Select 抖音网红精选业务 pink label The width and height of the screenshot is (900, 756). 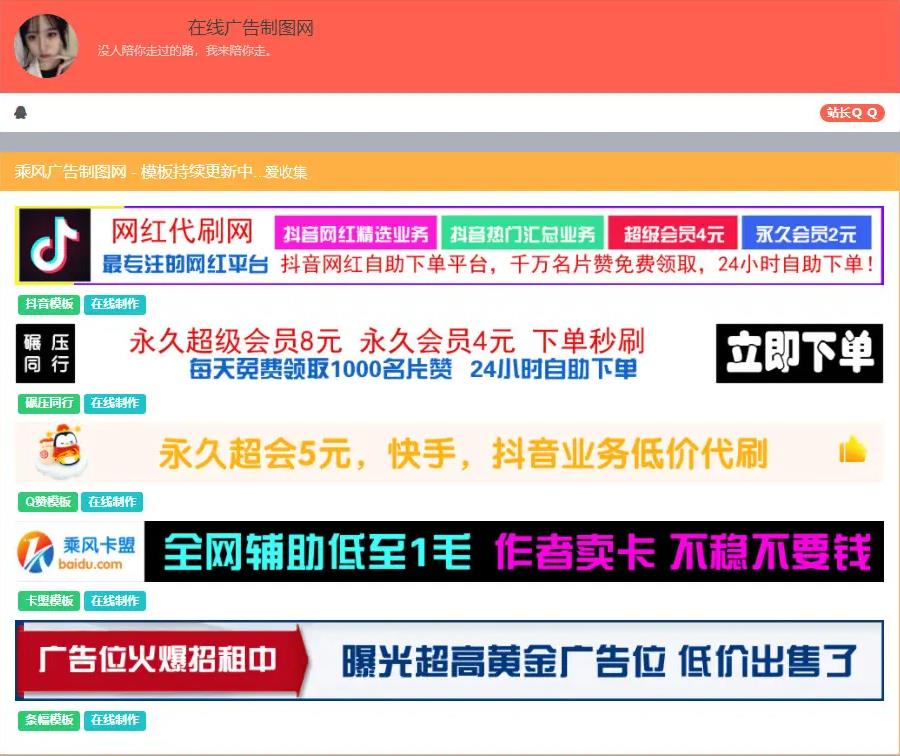pos(356,234)
